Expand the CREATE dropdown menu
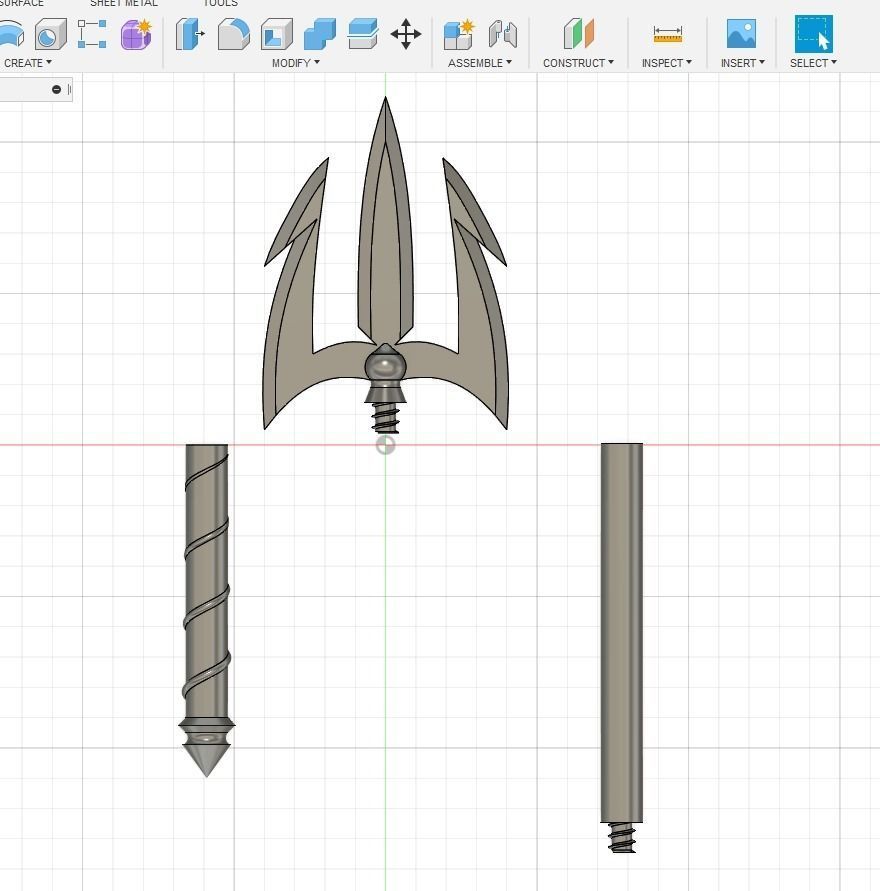880x891 pixels. (x=28, y=63)
